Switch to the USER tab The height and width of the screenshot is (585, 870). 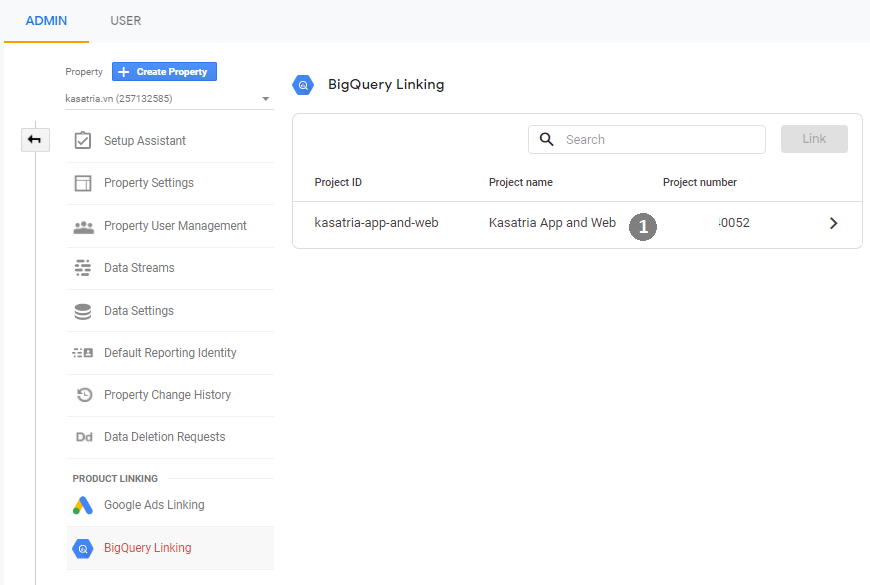click(x=126, y=21)
